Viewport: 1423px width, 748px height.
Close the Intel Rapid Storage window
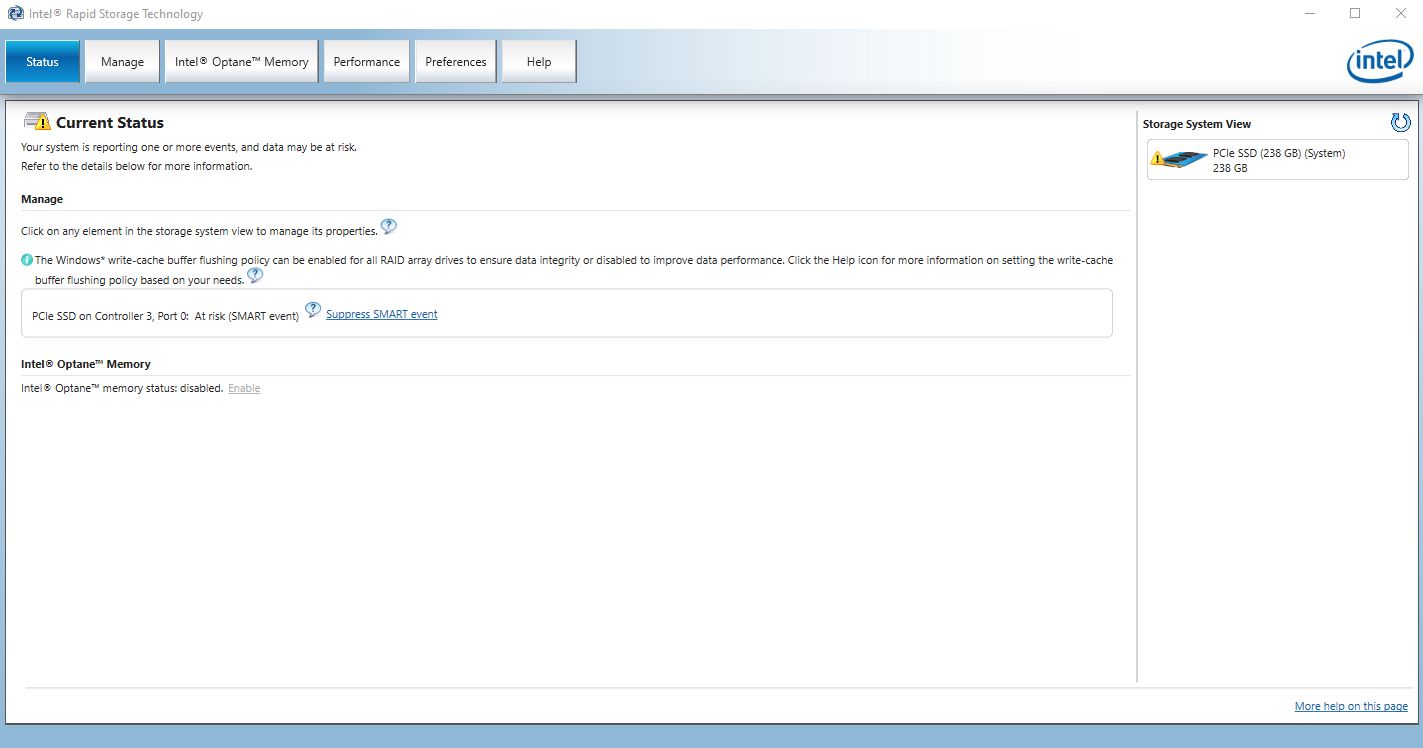click(x=1399, y=13)
